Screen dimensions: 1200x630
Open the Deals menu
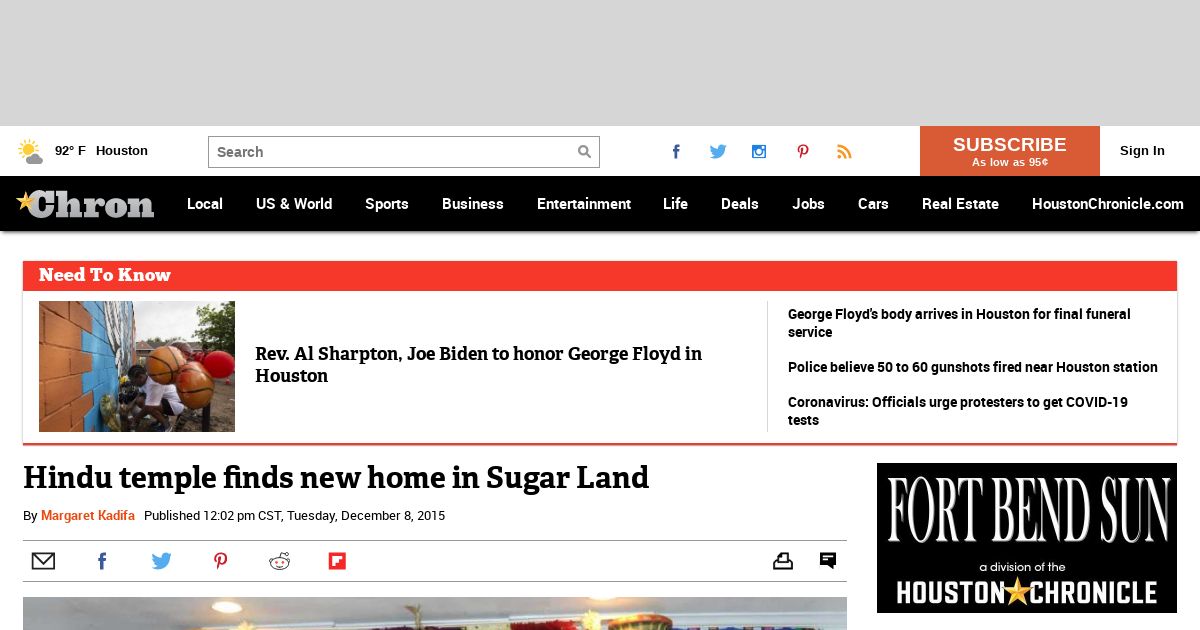pos(740,204)
